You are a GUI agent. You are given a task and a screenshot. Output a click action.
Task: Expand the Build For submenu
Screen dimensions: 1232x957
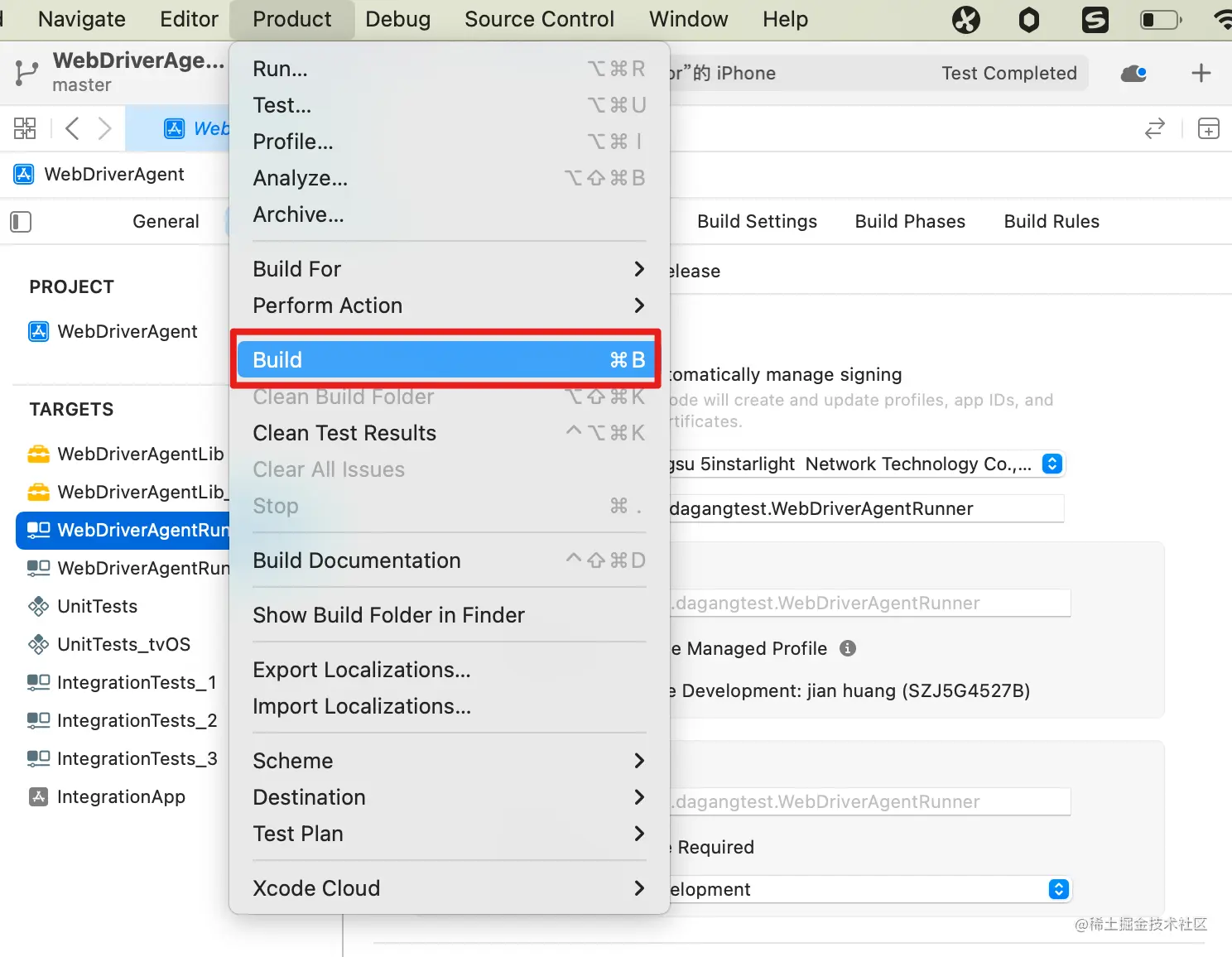click(449, 269)
